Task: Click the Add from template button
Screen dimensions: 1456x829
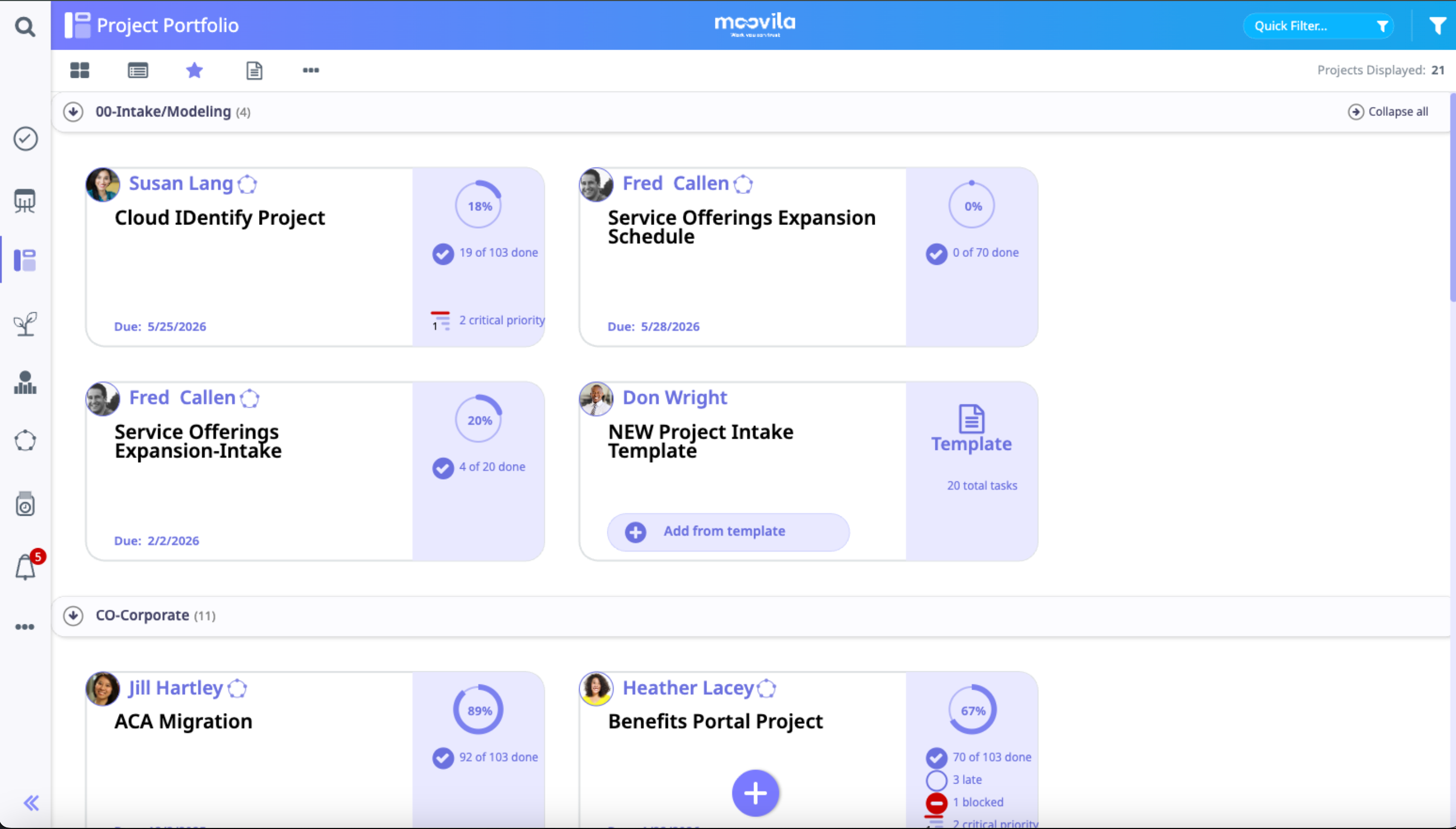Action: pyautogui.click(x=727, y=531)
